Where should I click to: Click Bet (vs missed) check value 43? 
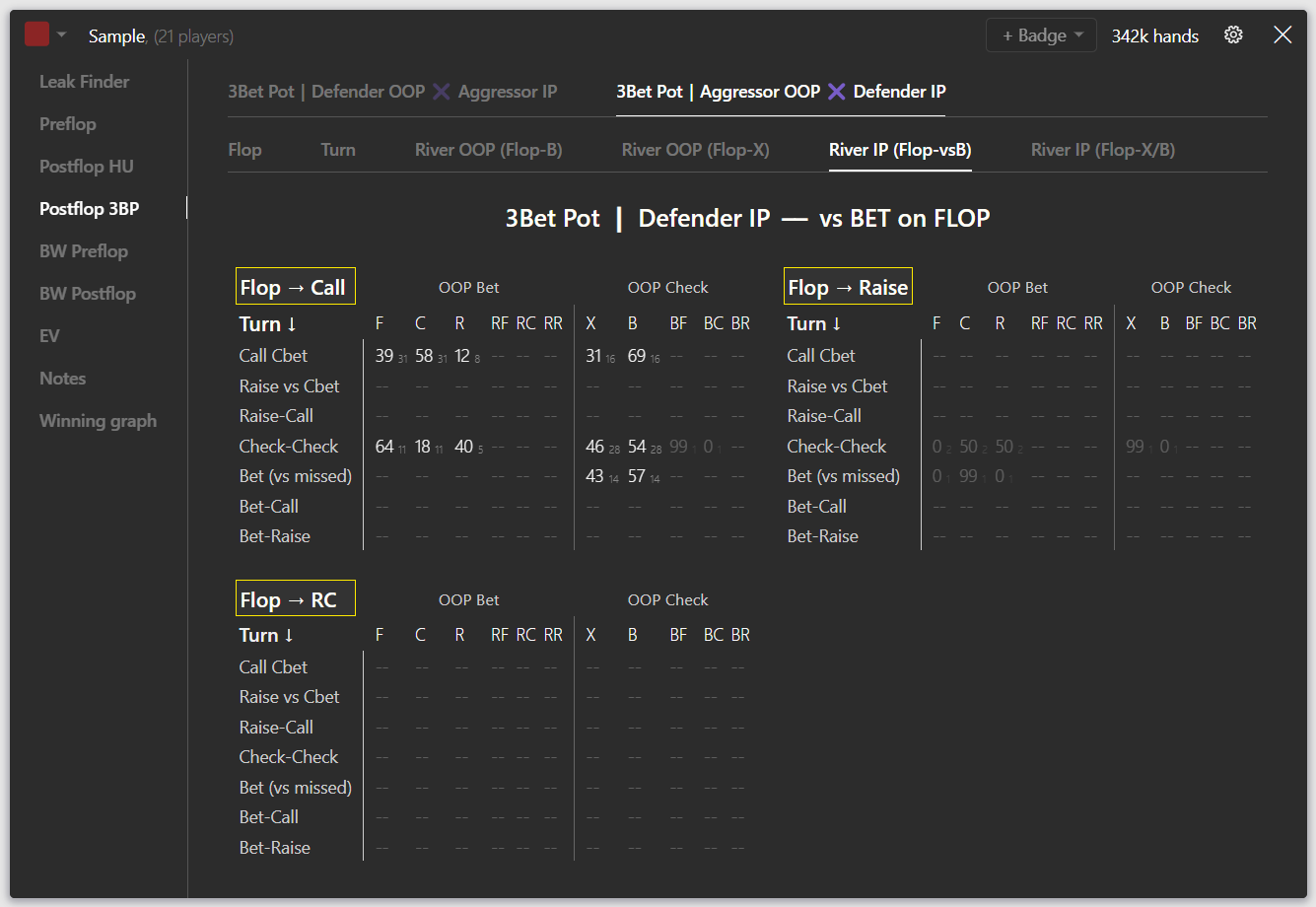point(594,476)
